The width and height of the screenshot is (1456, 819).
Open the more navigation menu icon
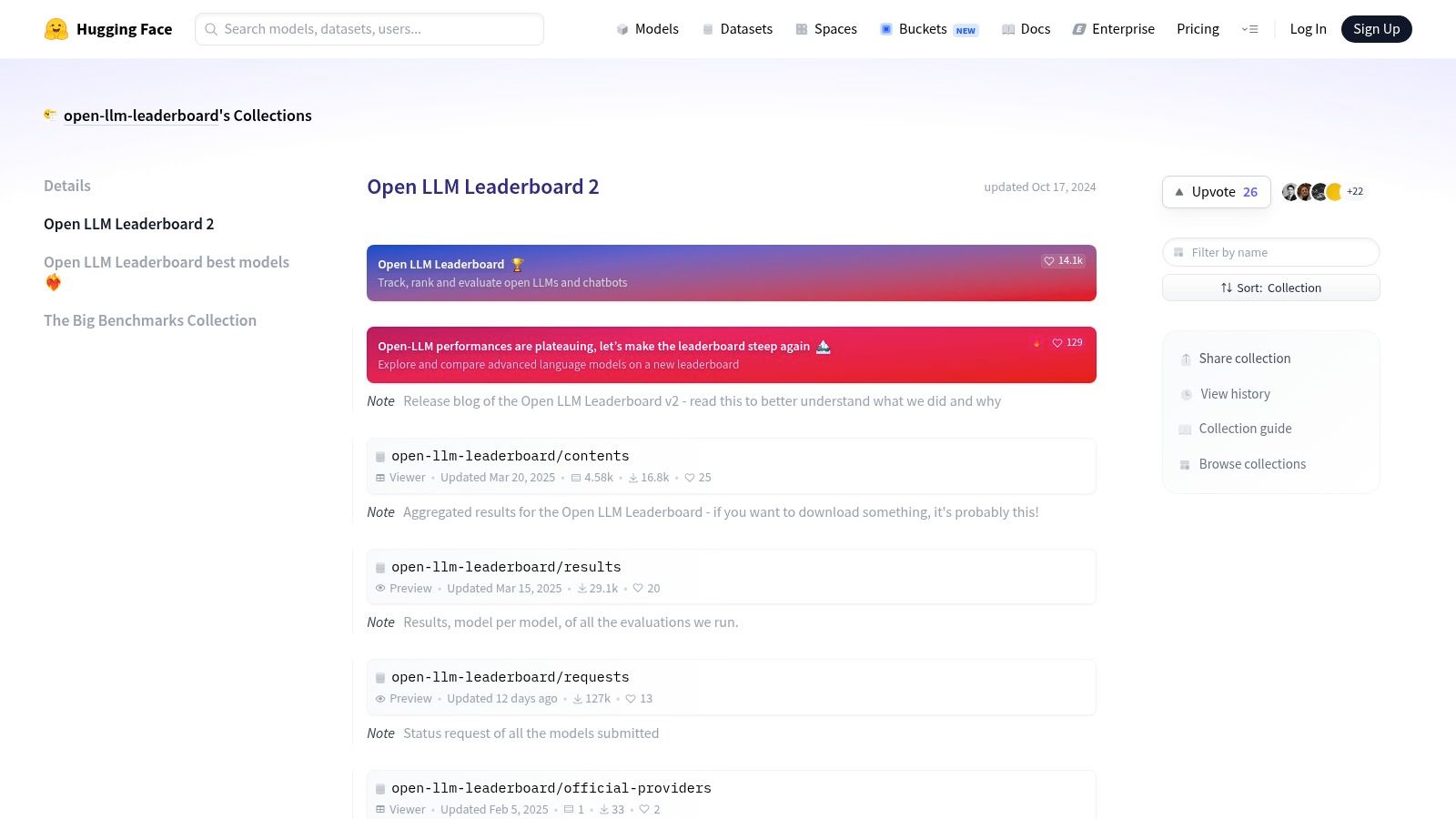click(1249, 29)
